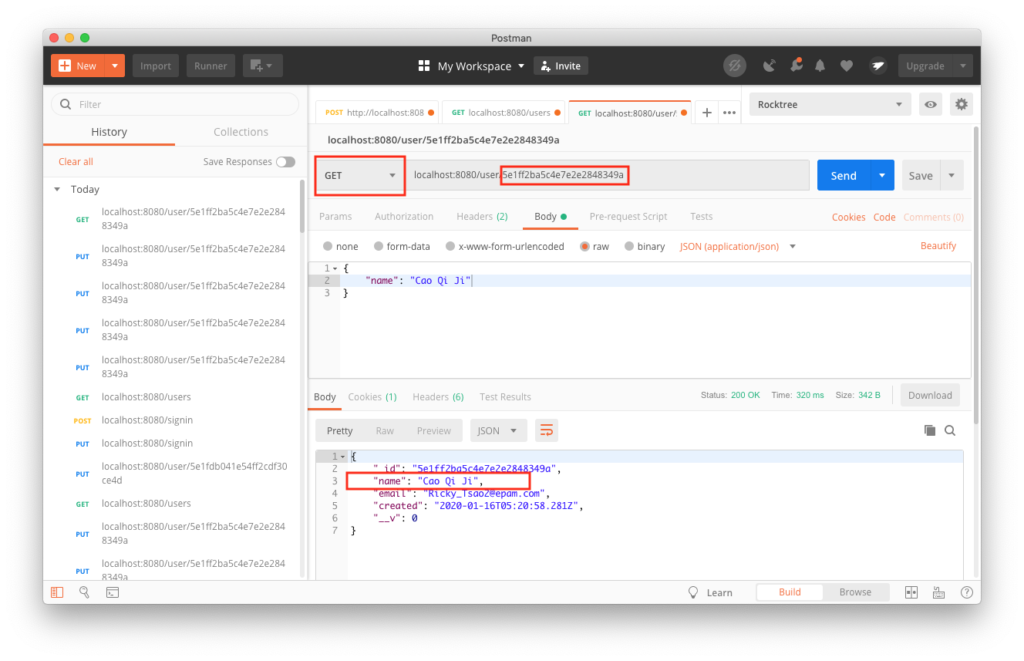Open the New button dropdown arrow

coord(114,66)
